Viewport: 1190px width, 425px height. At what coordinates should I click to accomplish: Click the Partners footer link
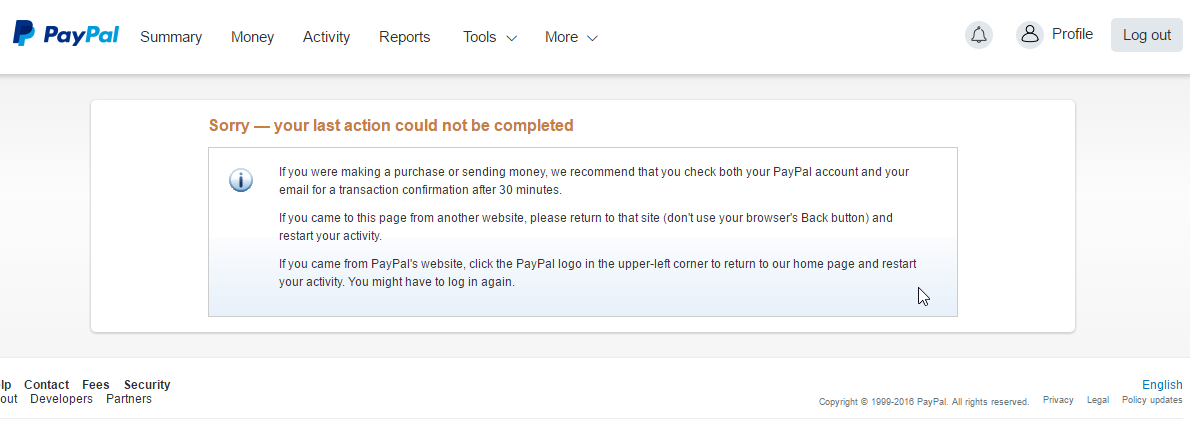tap(129, 399)
